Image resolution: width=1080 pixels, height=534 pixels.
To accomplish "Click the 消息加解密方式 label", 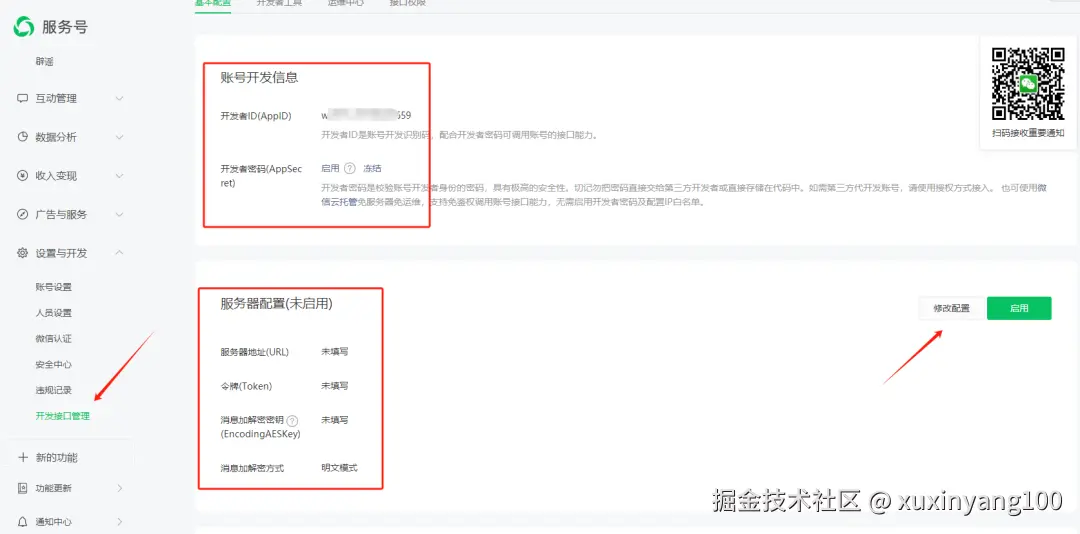I will 252,468.
